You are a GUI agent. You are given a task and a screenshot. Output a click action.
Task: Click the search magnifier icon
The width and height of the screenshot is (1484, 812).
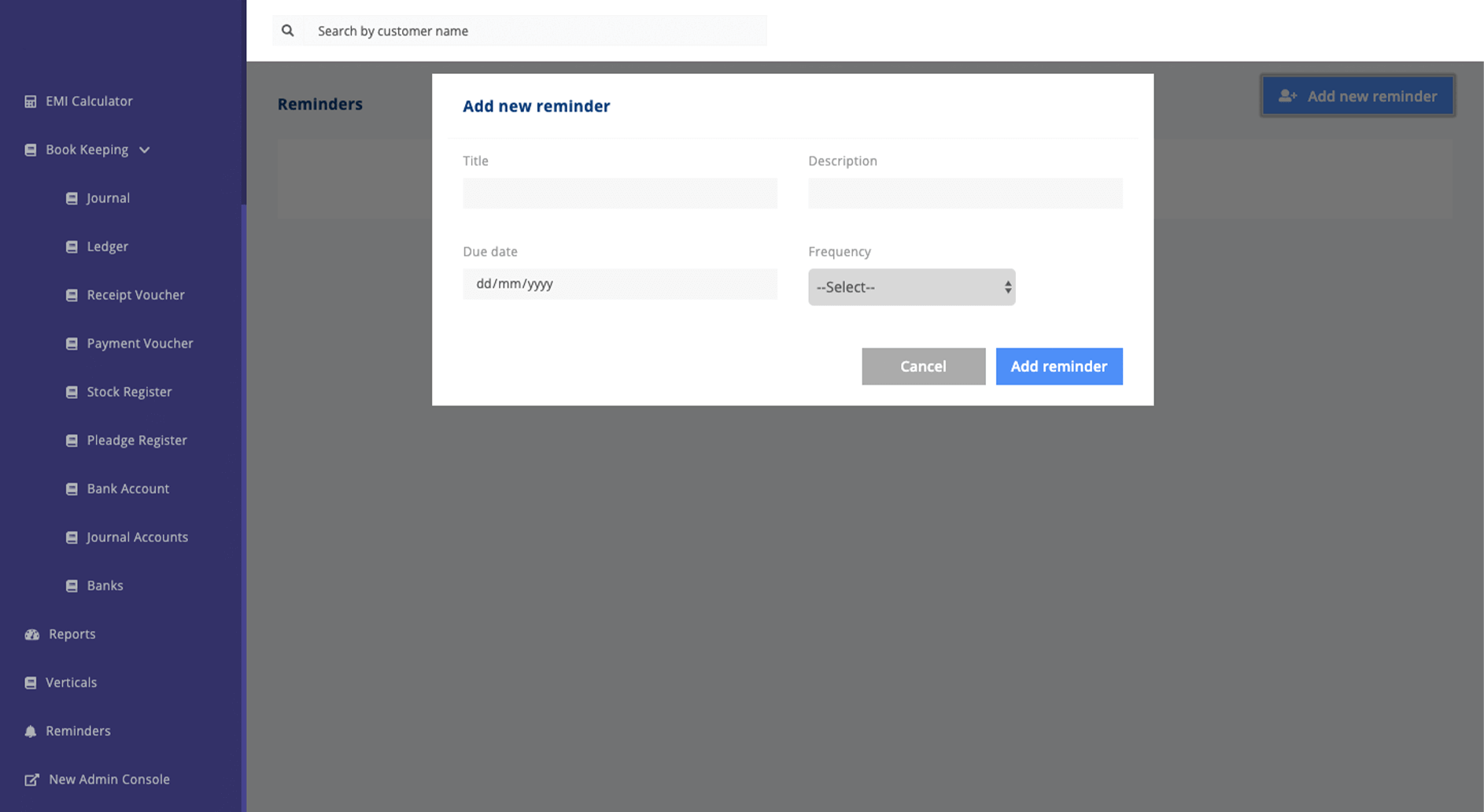coord(288,31)
